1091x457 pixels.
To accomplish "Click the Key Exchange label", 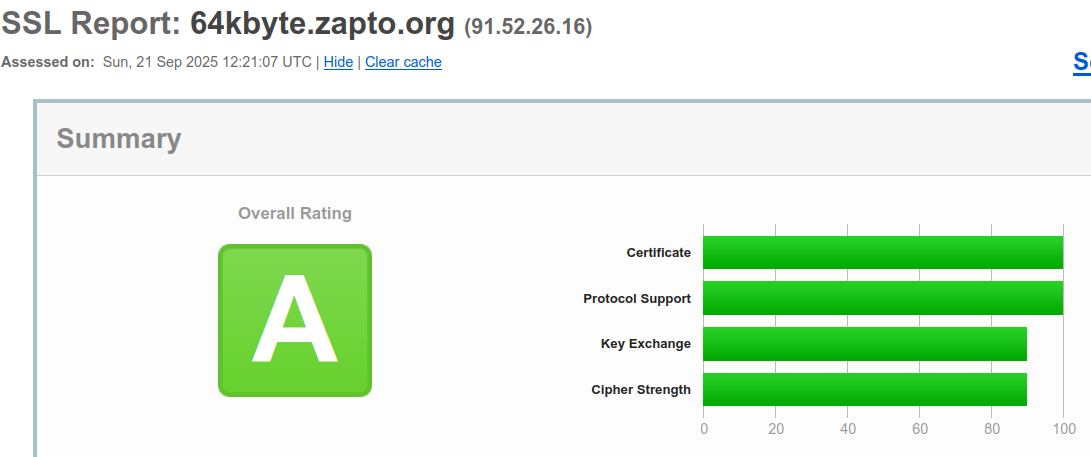I will (x=645, y=344).
